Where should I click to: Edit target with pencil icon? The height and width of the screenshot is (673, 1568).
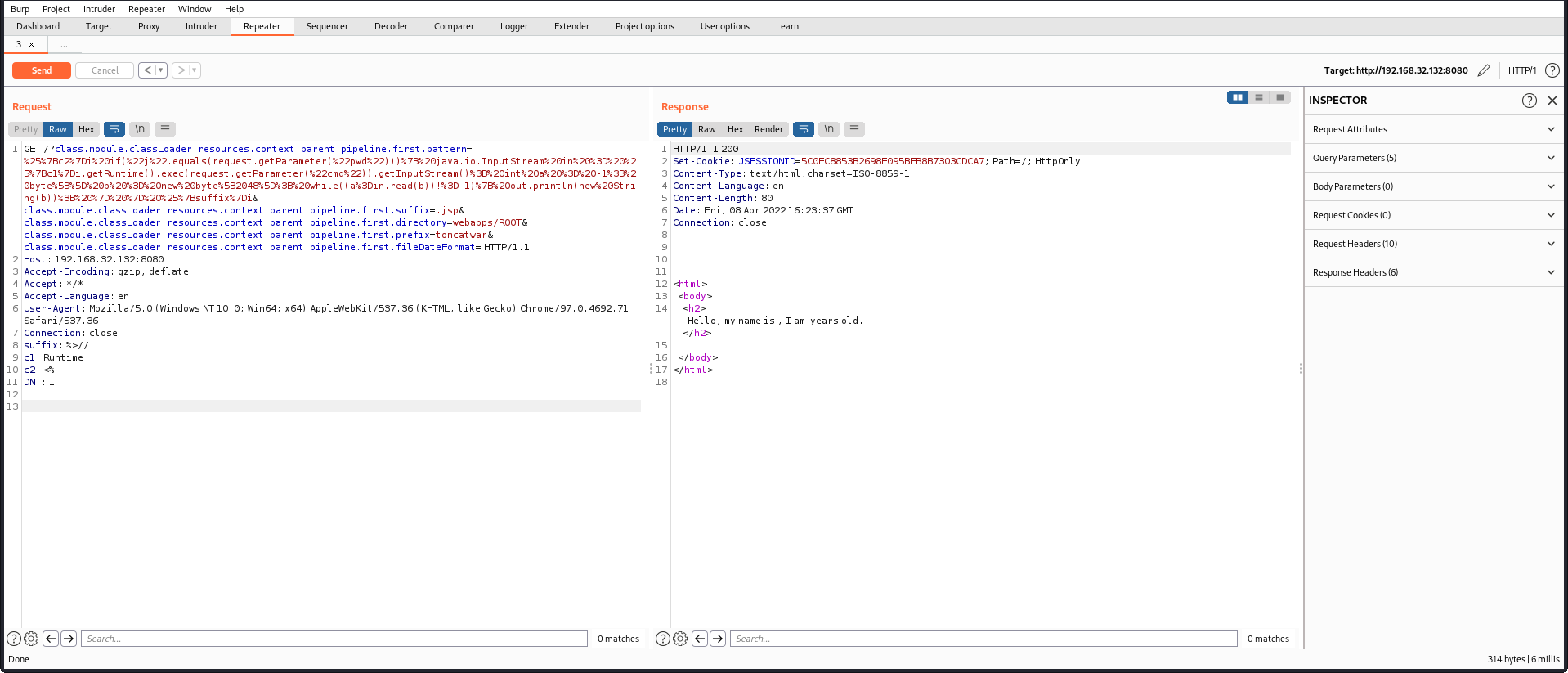1484,70
